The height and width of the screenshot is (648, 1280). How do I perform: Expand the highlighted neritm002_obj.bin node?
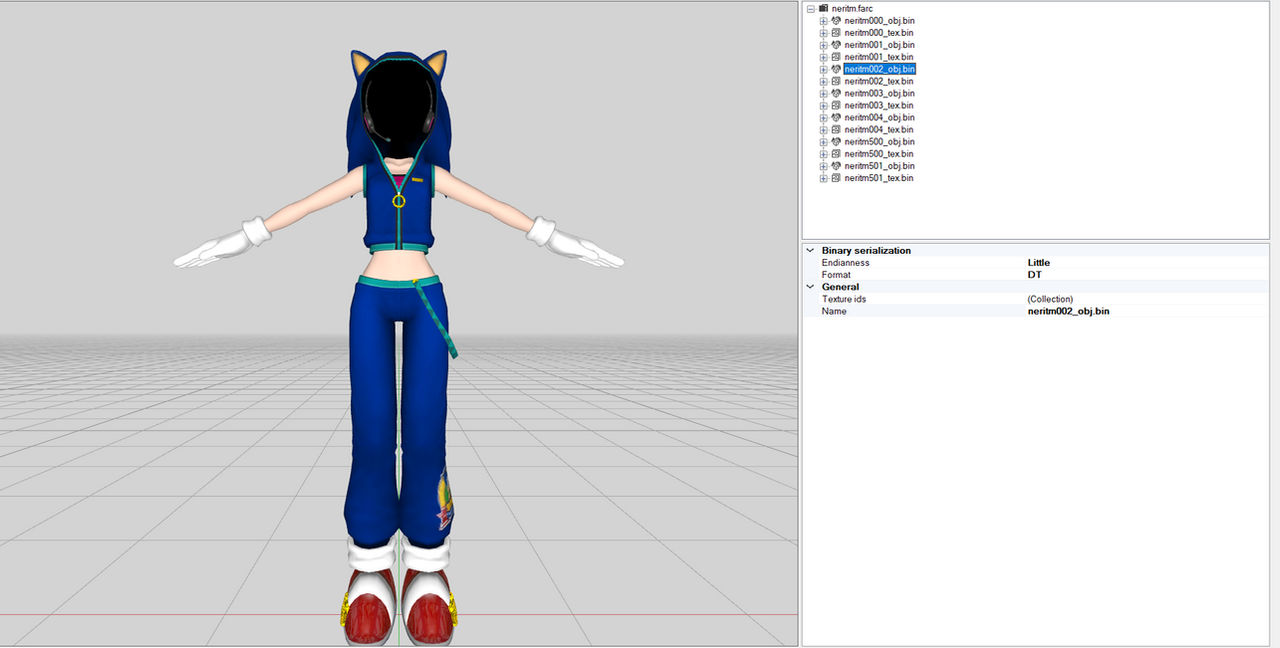pos(824,69)
